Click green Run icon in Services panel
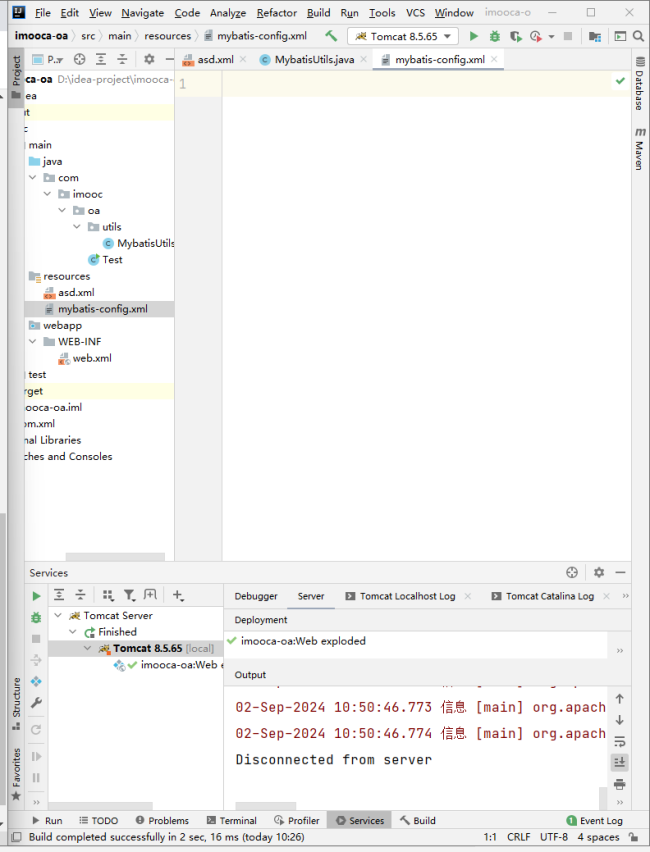Image resolution: width=650 pixels, height=852 pixels. pos(36,596)
